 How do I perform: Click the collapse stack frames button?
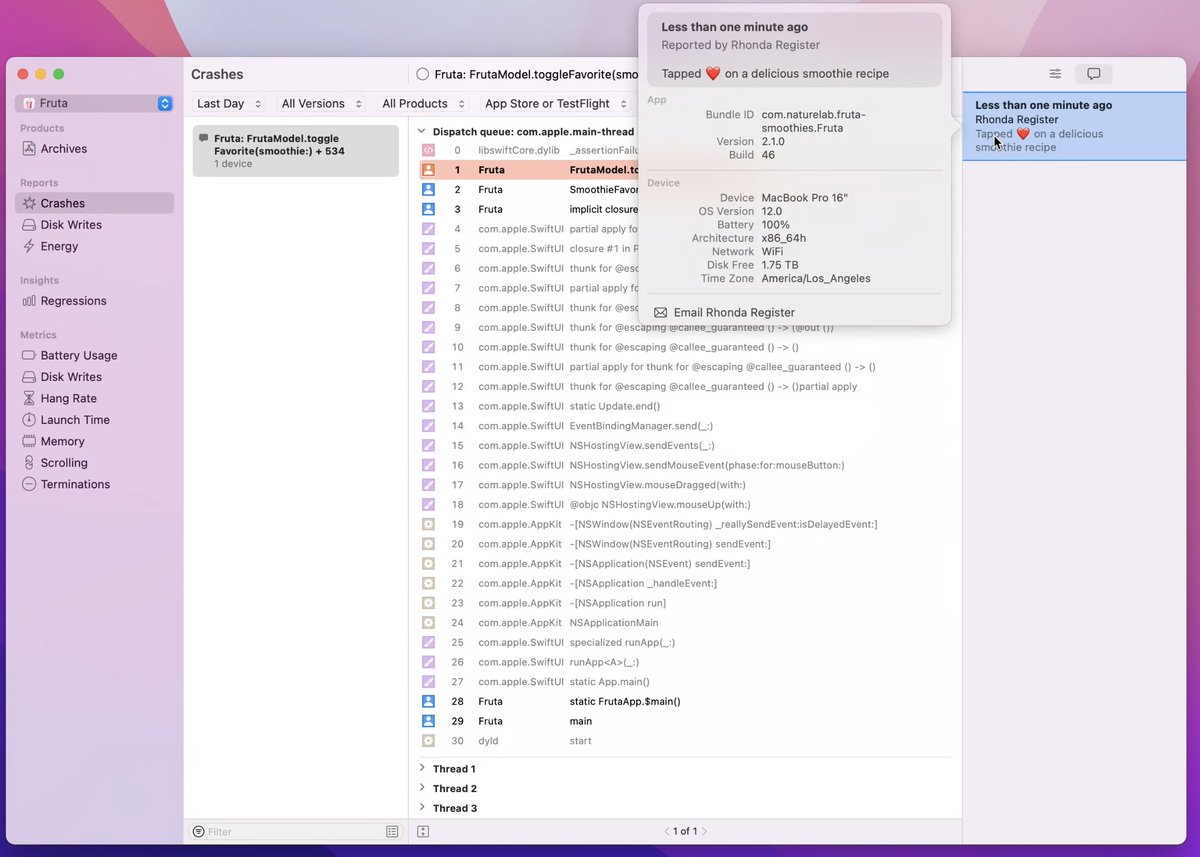click(423, 832)
